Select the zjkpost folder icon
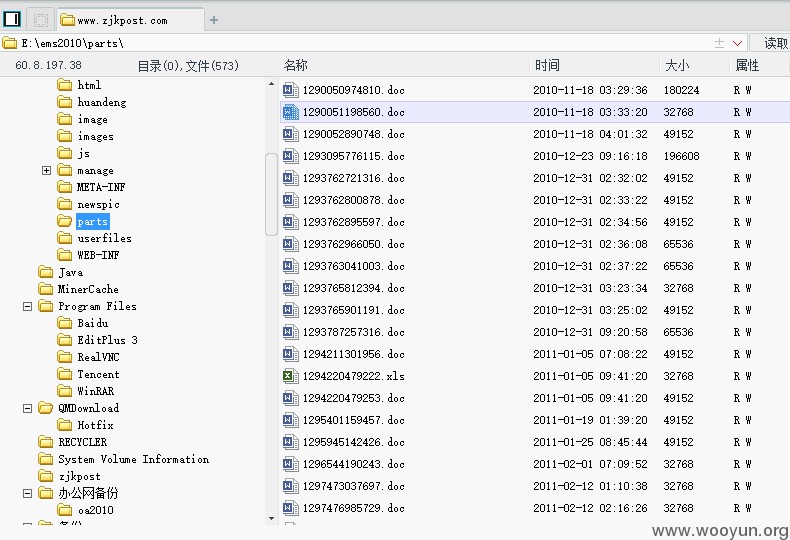790x540 pixels. point(45,476)
